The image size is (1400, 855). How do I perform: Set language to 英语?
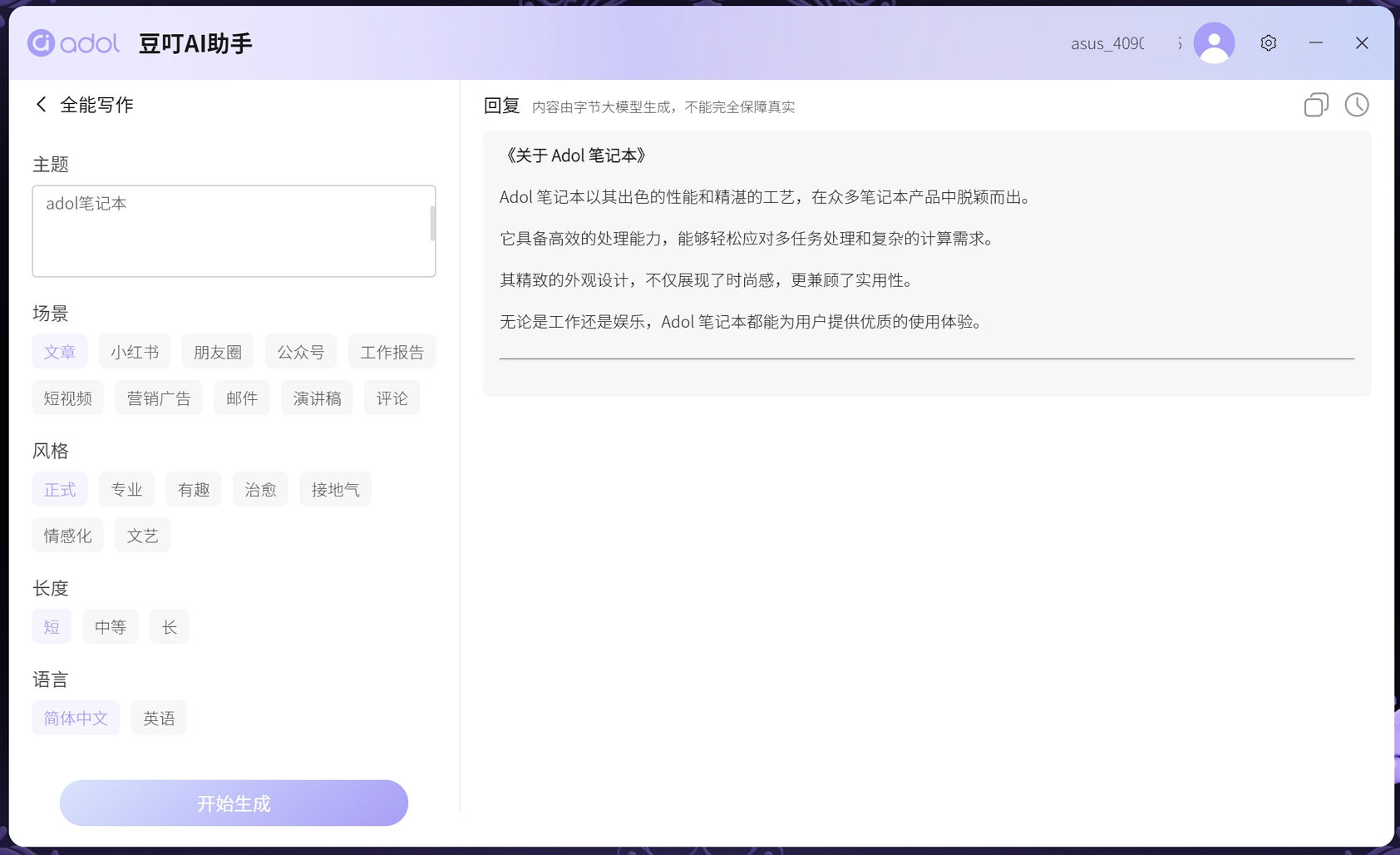(x=159, y=718)
